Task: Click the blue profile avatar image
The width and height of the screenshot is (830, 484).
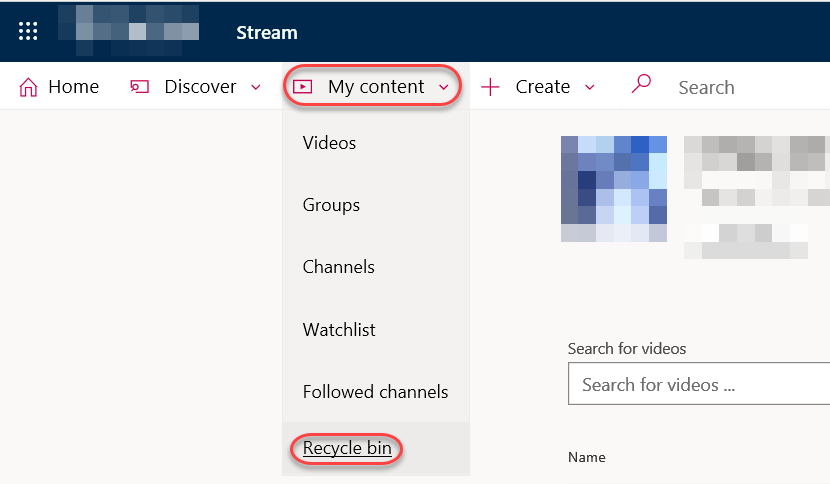Action: click(613, 189)
